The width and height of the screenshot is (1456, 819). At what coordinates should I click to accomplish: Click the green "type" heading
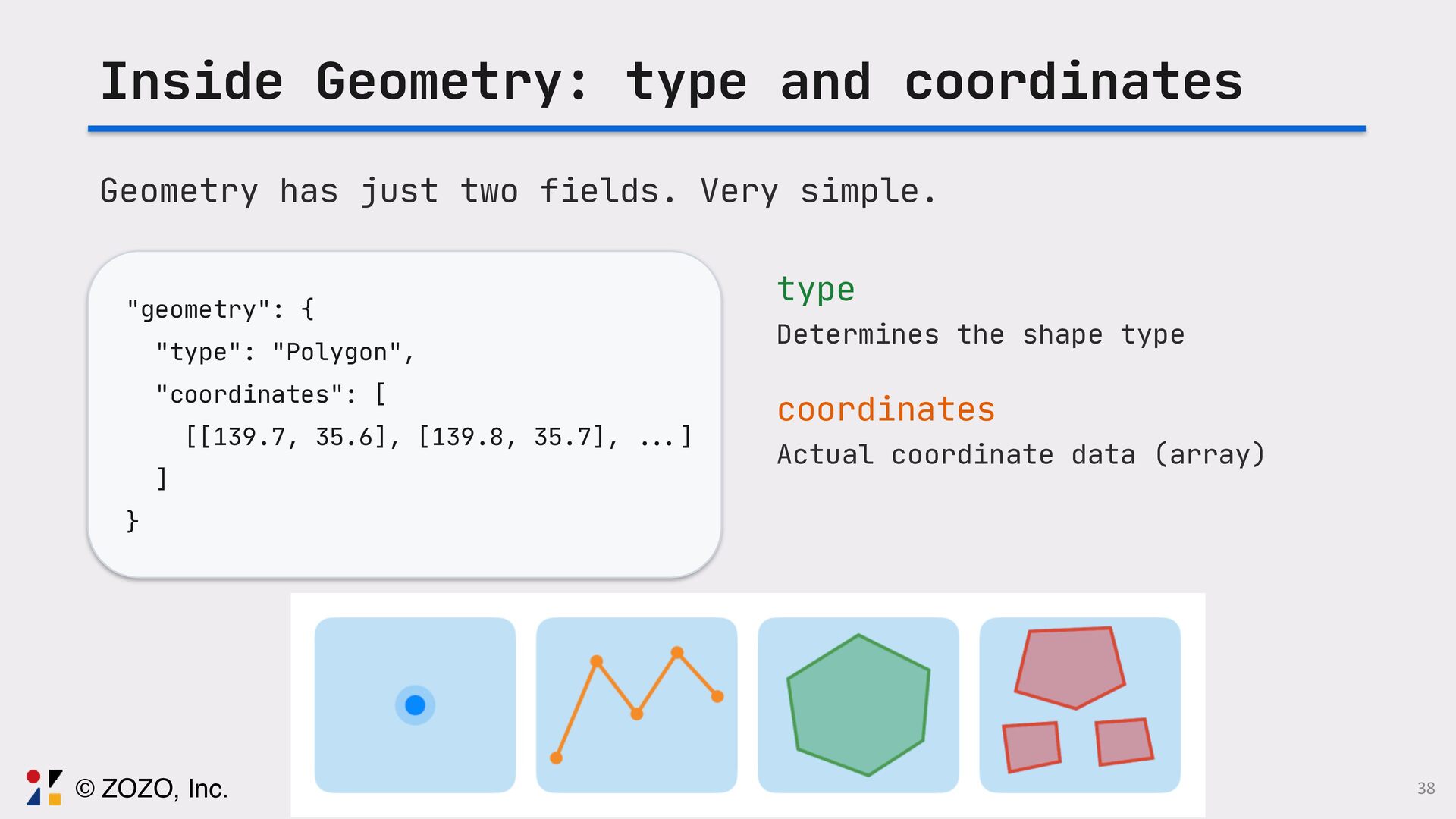pos(816,290)
